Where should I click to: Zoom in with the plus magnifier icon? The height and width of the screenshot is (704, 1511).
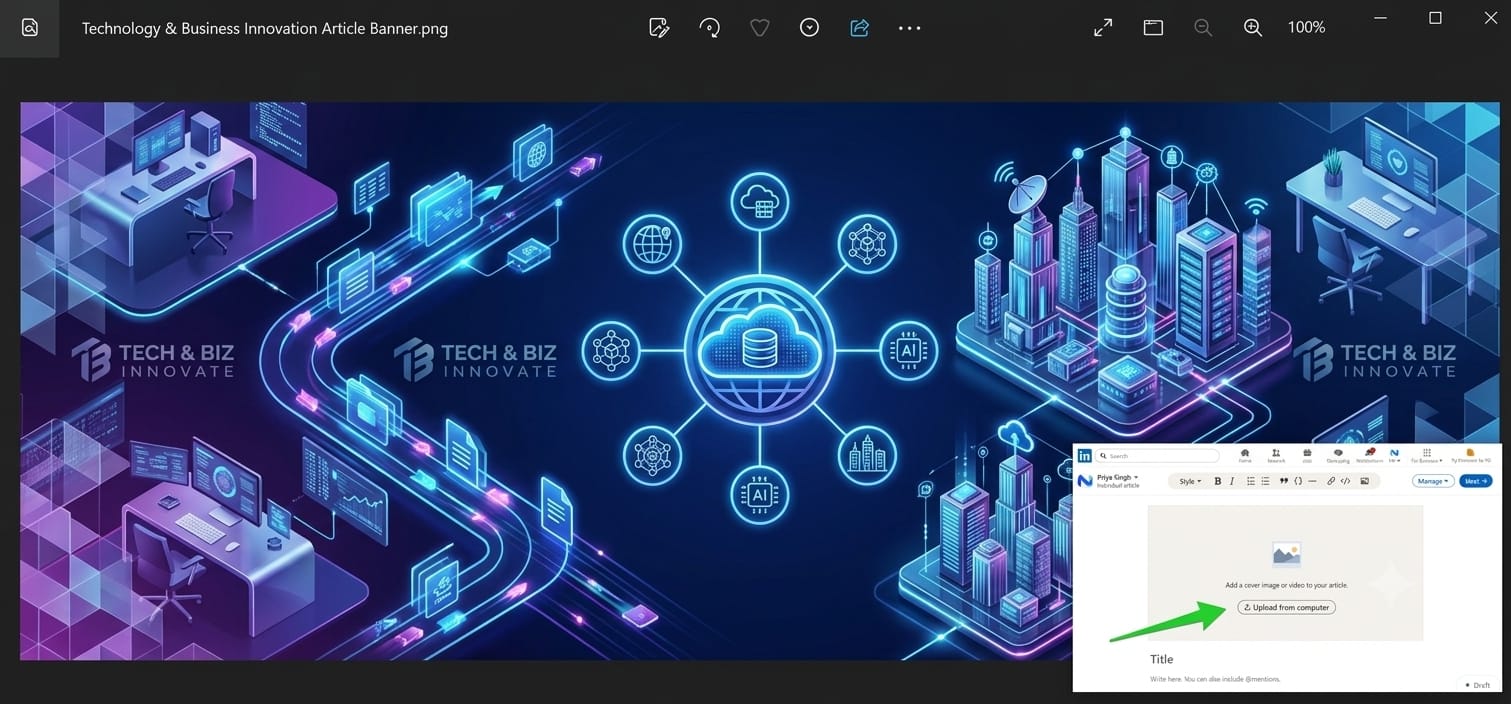[1253, 28]
